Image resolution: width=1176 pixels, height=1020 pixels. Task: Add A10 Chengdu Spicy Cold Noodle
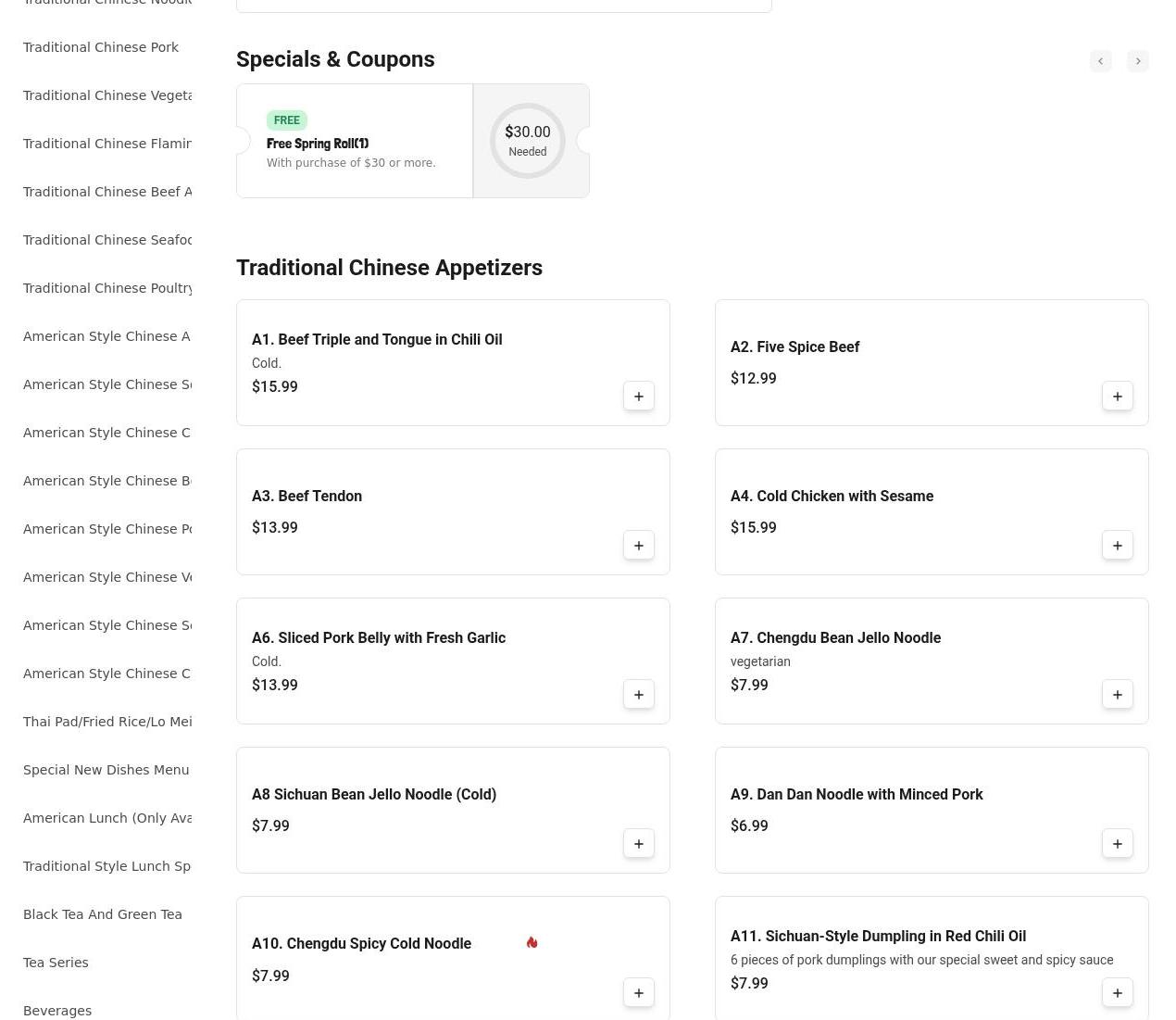click(x=639, y=993)
